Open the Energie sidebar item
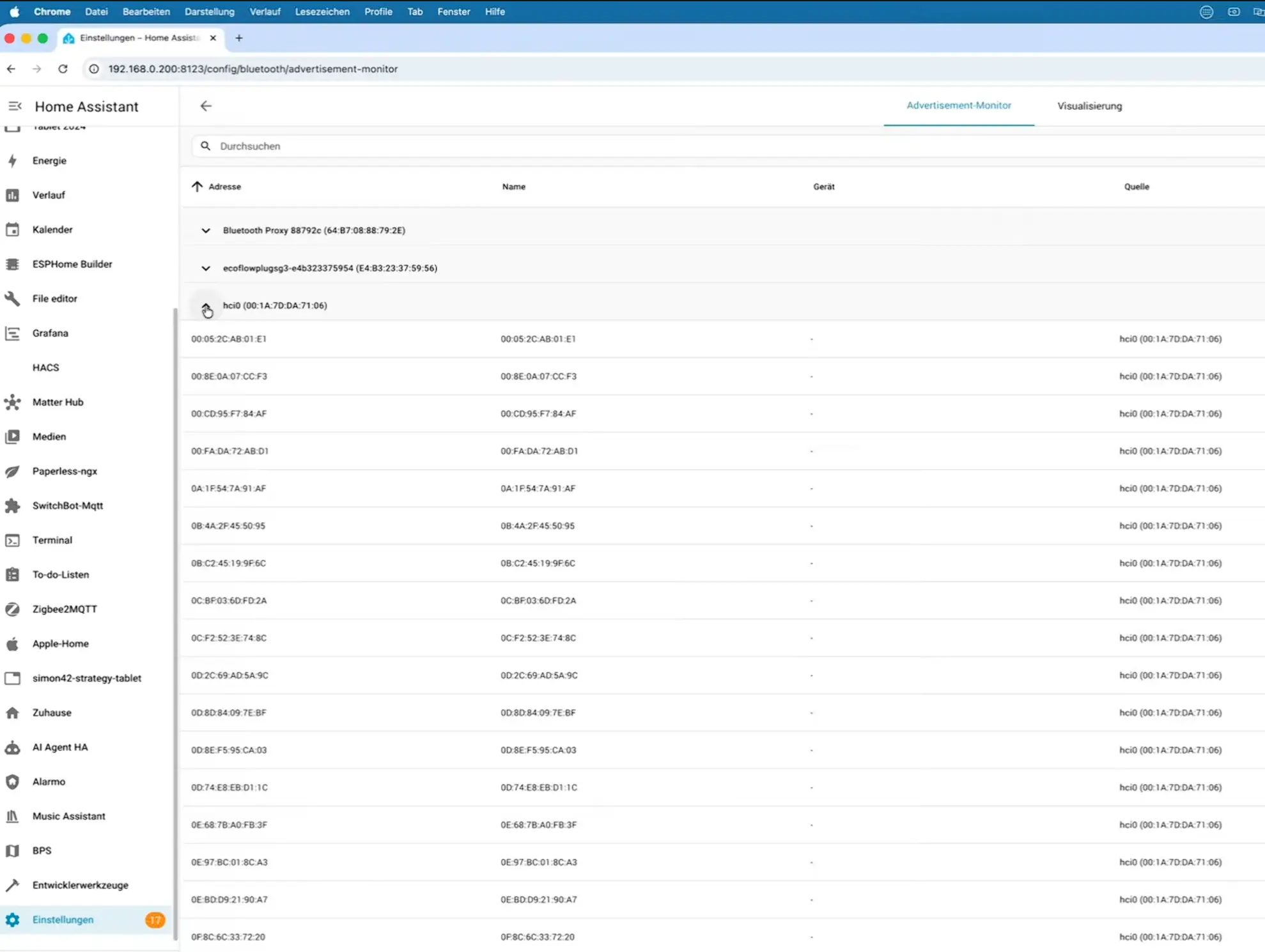 (x=49, y=160)
